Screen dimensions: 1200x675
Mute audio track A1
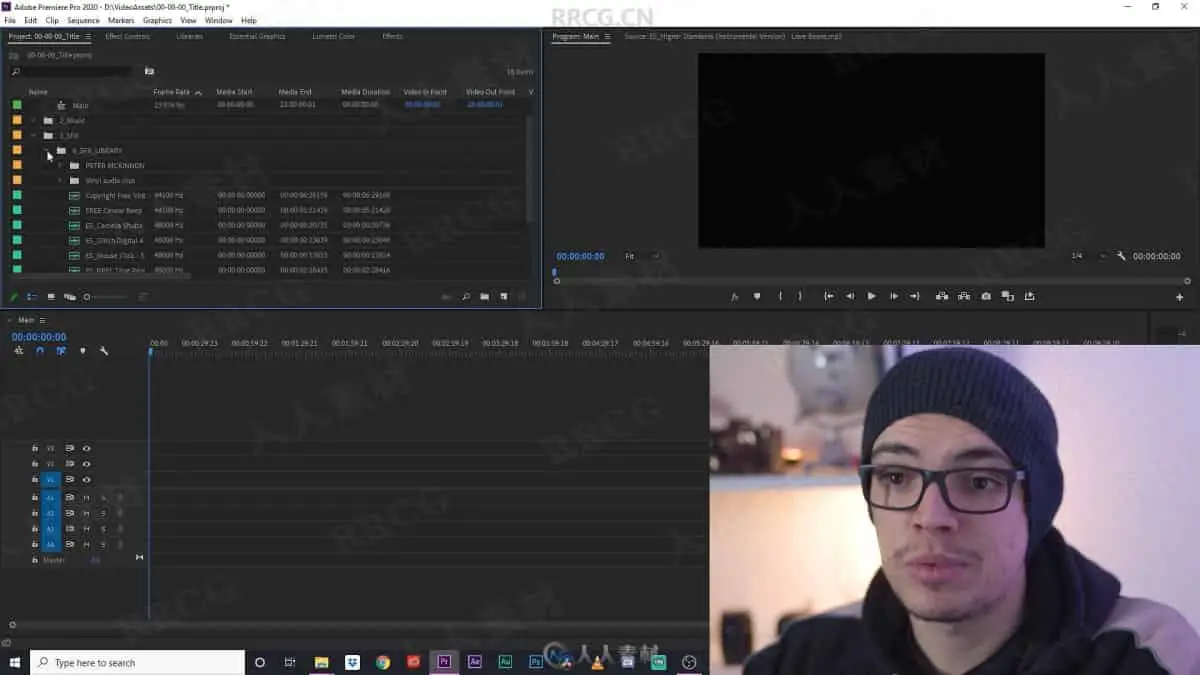(x=87, y=497)
